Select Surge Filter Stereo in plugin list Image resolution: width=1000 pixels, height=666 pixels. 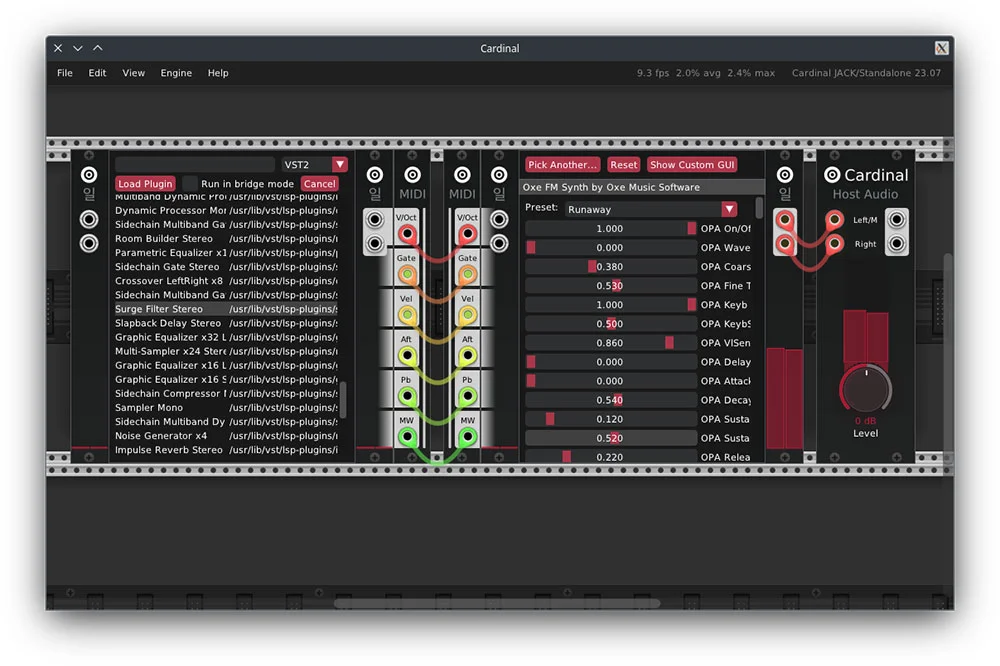(159, 309)
